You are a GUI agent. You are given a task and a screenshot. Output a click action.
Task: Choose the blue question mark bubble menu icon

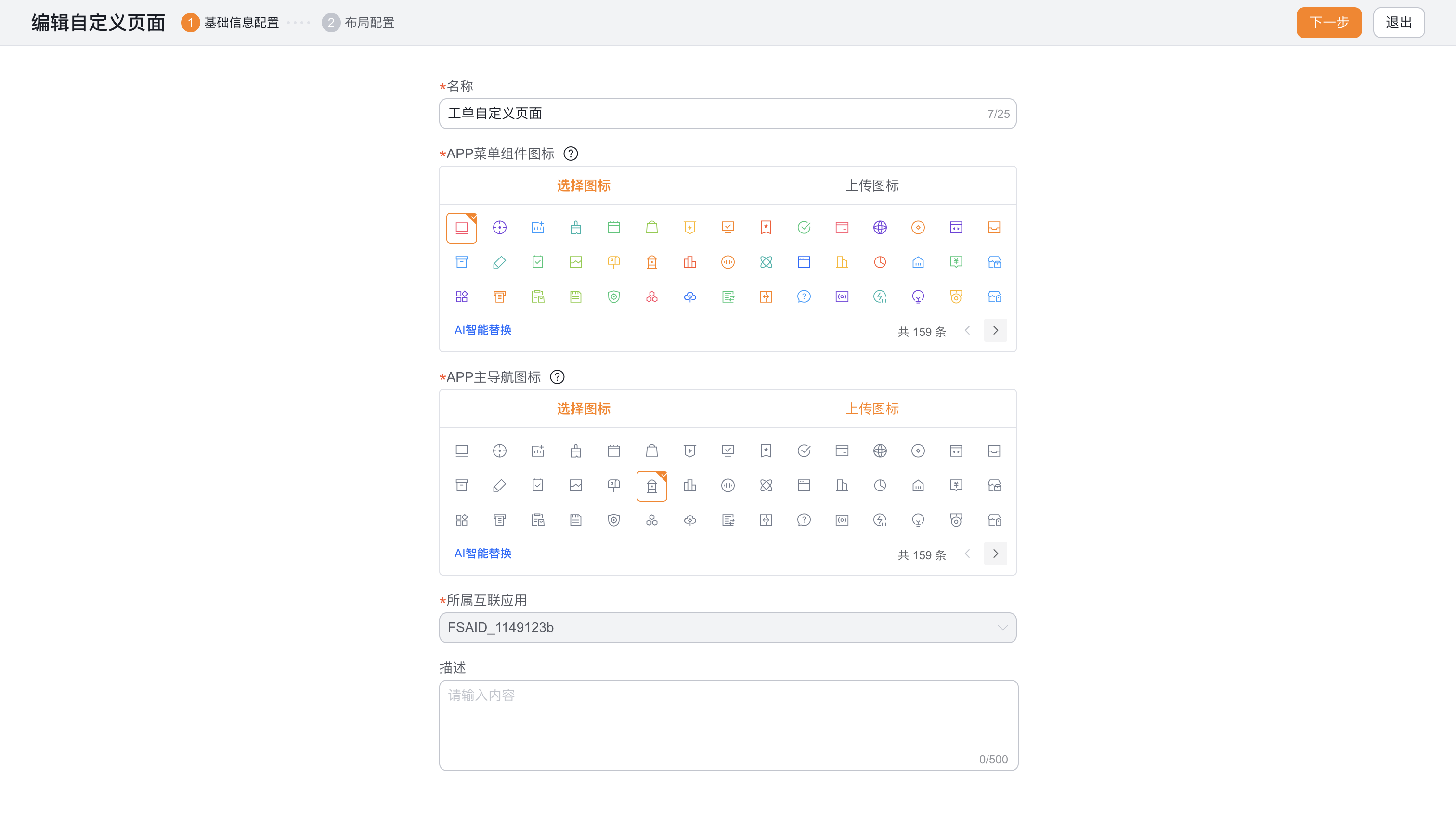(x=804, y=297)
